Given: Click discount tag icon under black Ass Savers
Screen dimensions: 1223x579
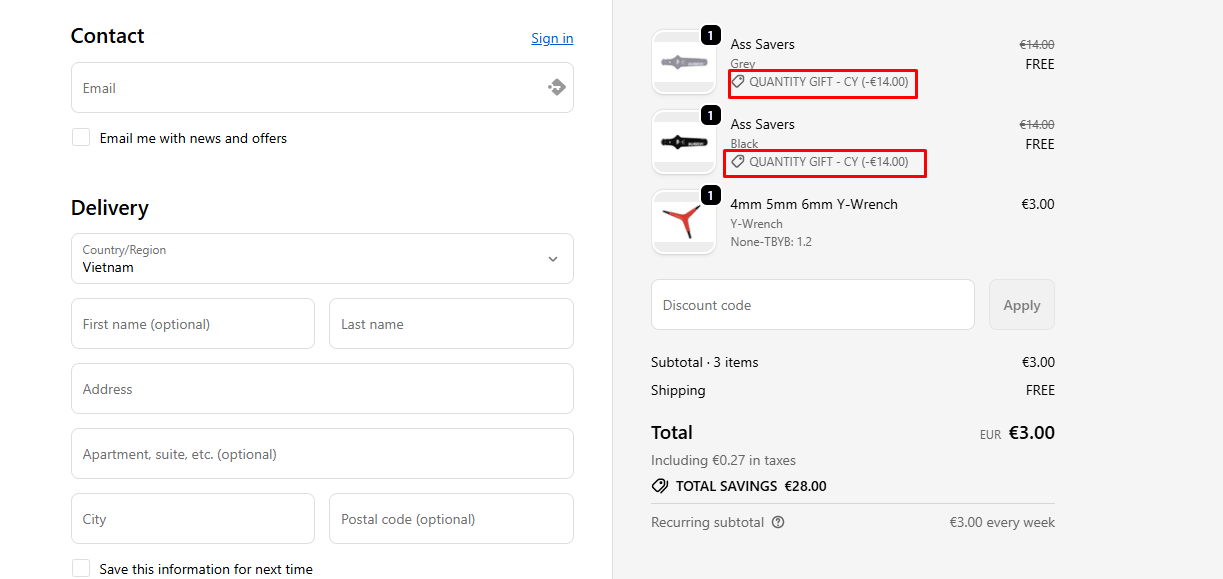Looking at the screenshot, I should (738, 162).
